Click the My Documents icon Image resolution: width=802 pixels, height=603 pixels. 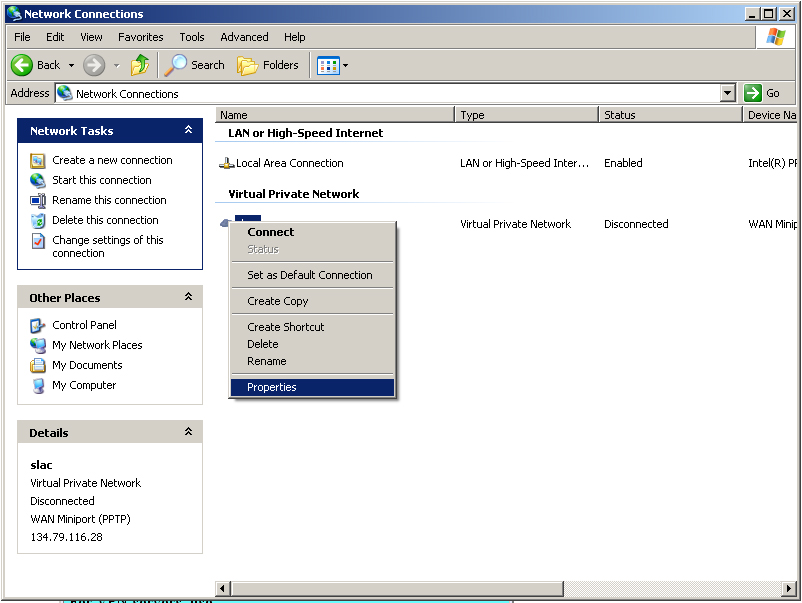click(x=37, y=365)
